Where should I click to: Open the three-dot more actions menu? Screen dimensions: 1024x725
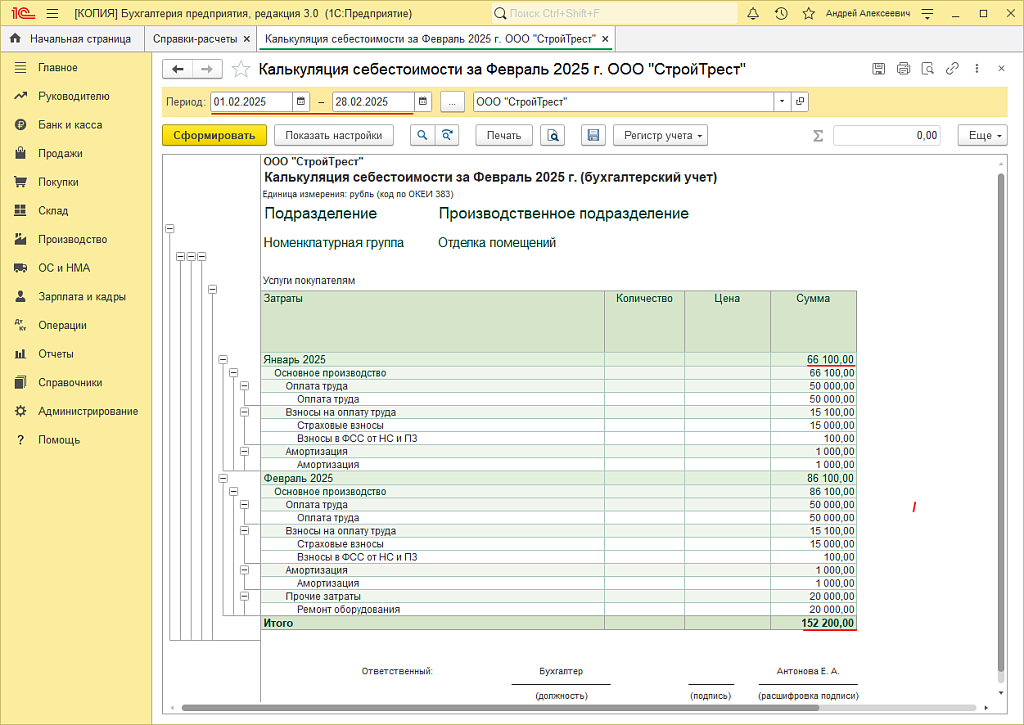[977, 69]
